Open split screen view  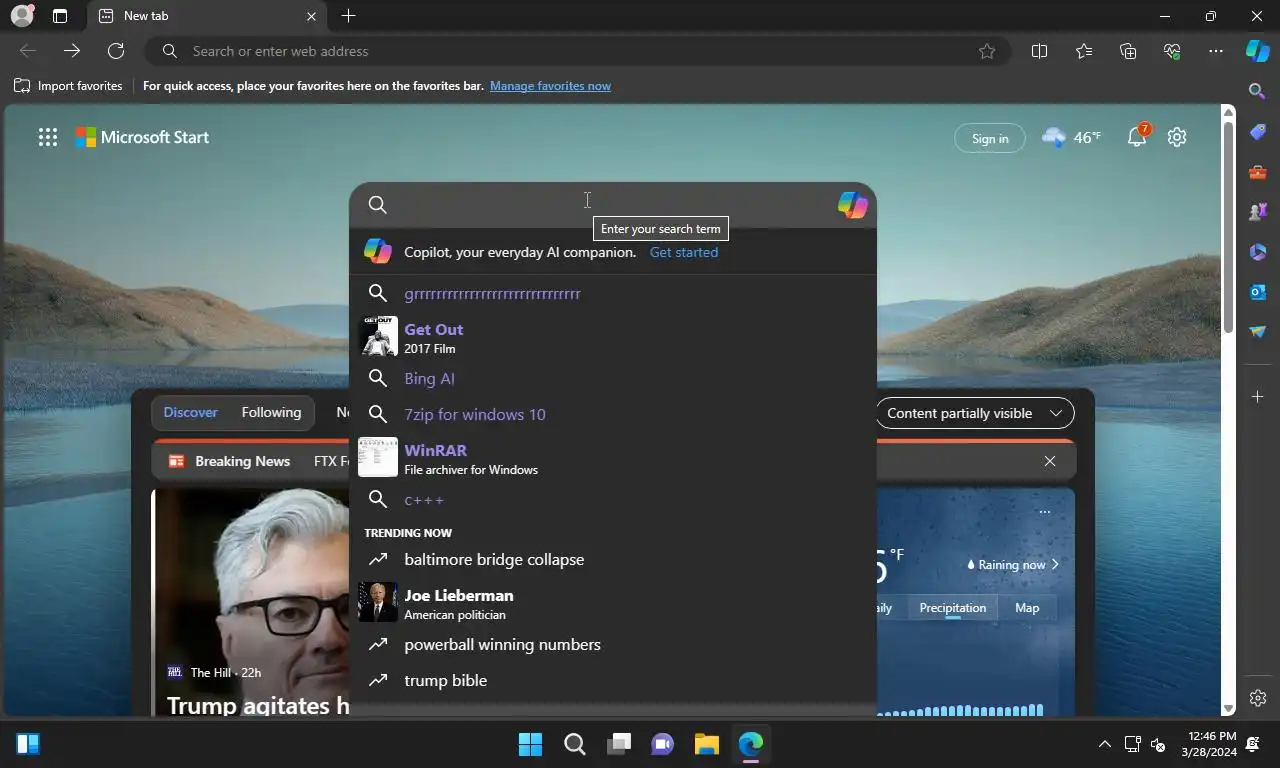click(1039, 51)
